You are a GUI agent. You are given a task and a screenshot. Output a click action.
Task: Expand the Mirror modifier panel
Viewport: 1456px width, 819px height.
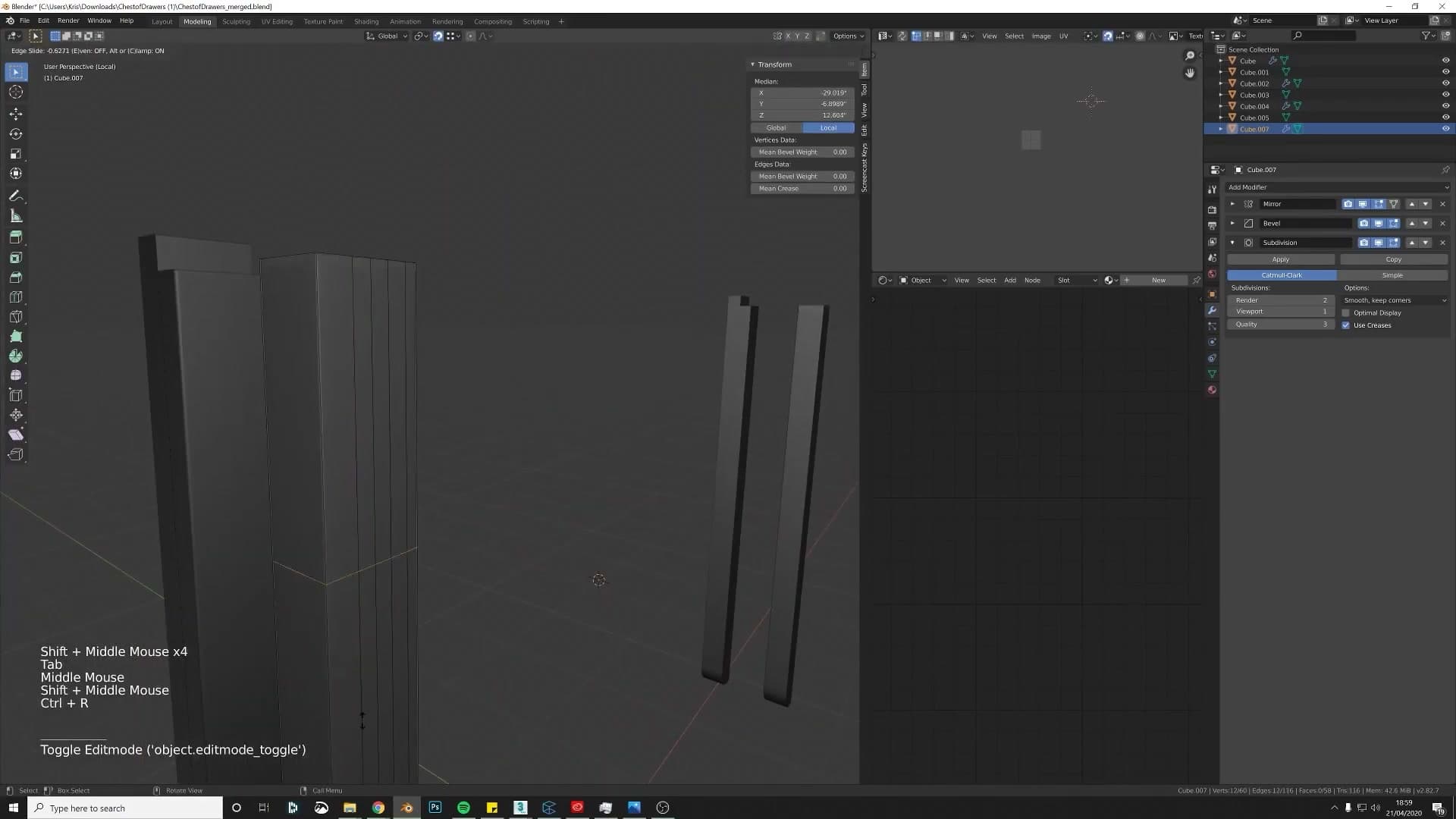[x=1232, y=204]
